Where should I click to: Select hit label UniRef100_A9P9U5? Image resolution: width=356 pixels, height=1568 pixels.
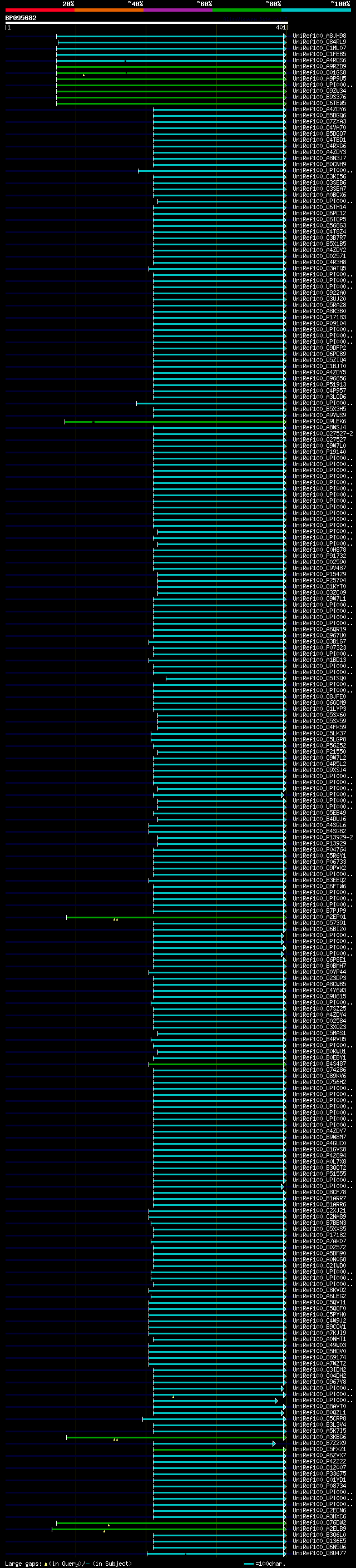319,78
